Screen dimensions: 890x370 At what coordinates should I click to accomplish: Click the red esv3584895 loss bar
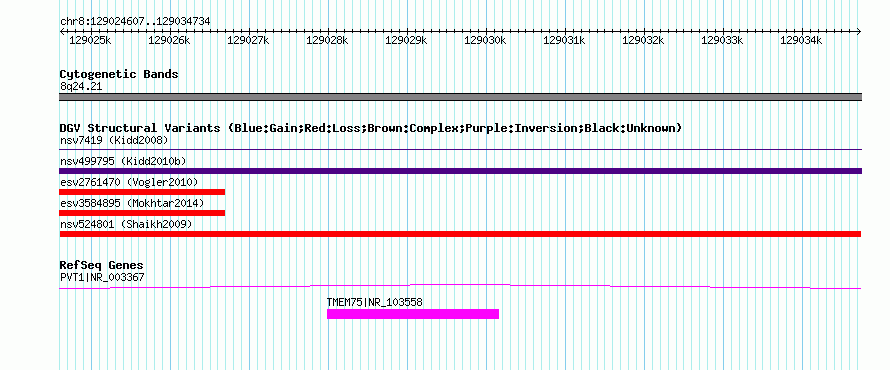[142, 213]
